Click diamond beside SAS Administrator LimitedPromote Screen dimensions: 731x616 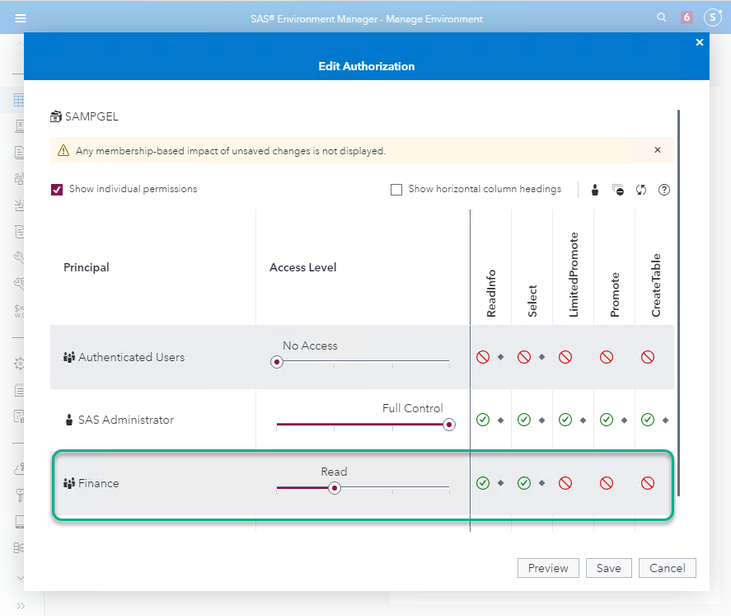(x=583, y=420)
